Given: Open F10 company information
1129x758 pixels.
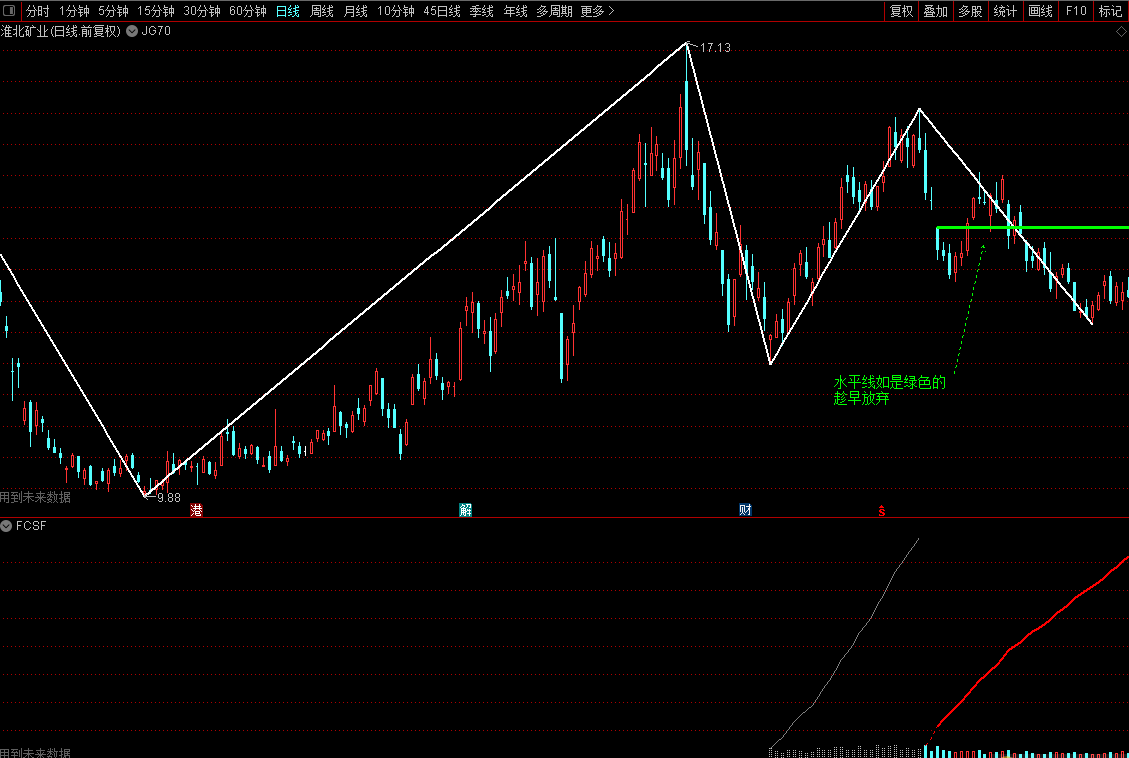Looking at the screenshot, I should point(1076,11).
